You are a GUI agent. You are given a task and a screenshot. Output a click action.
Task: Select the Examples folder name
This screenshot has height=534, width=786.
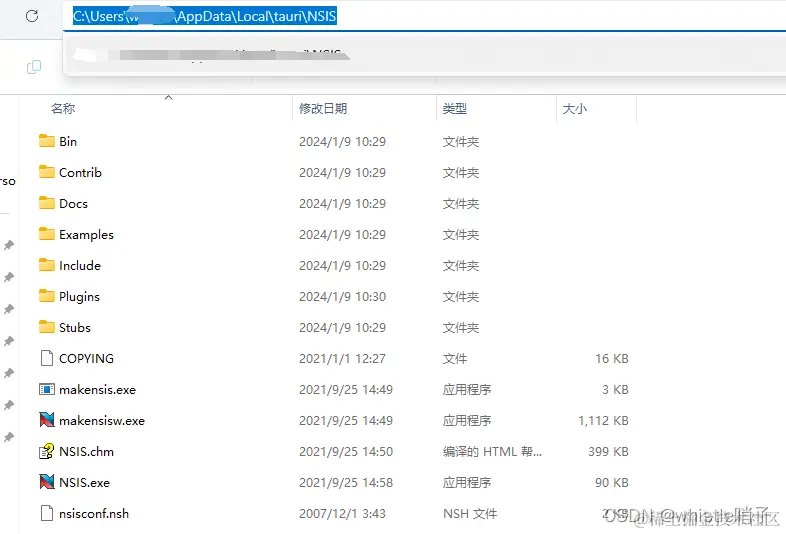coord(86,235)
